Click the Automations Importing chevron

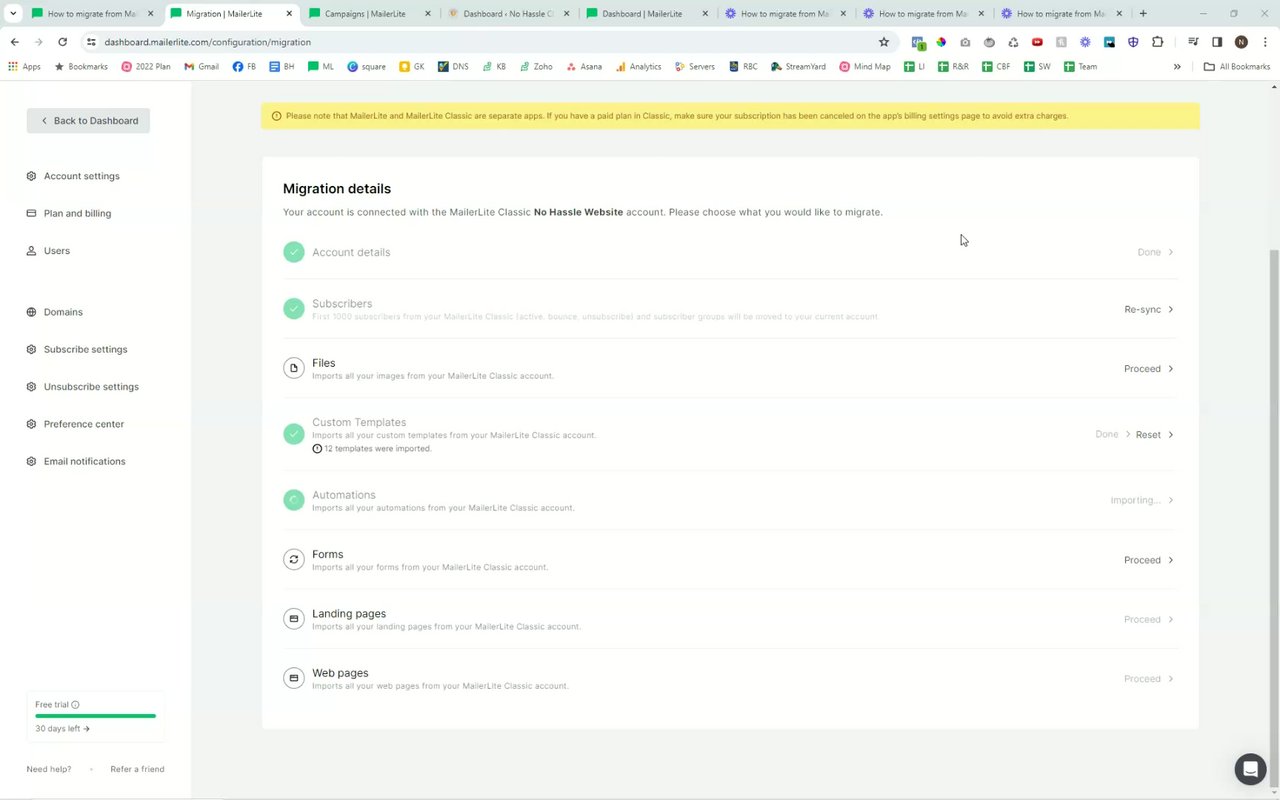click(1171, 500)
